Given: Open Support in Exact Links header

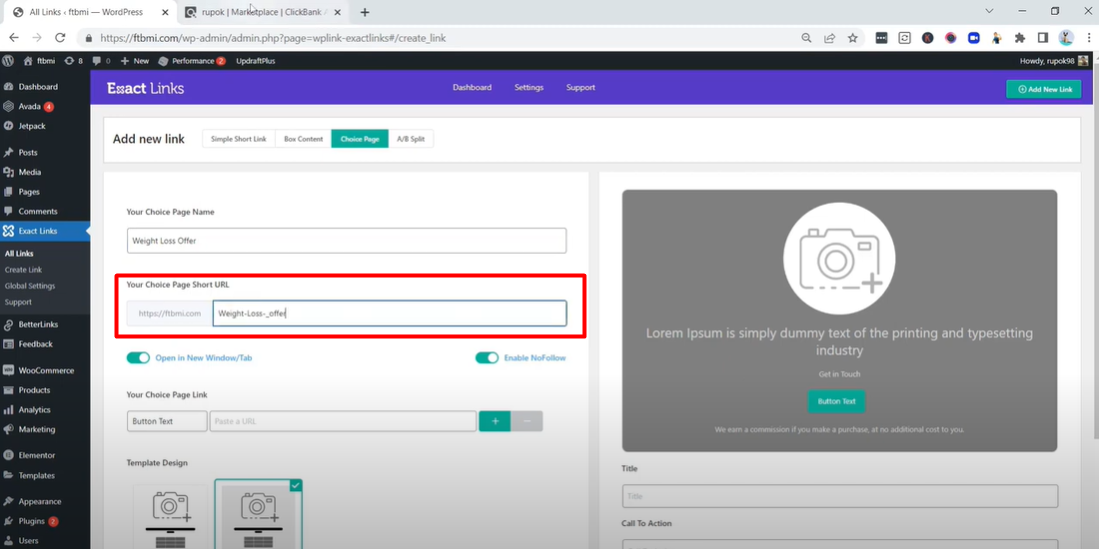Looking at the screenshot, I should [x=580, y=88].
